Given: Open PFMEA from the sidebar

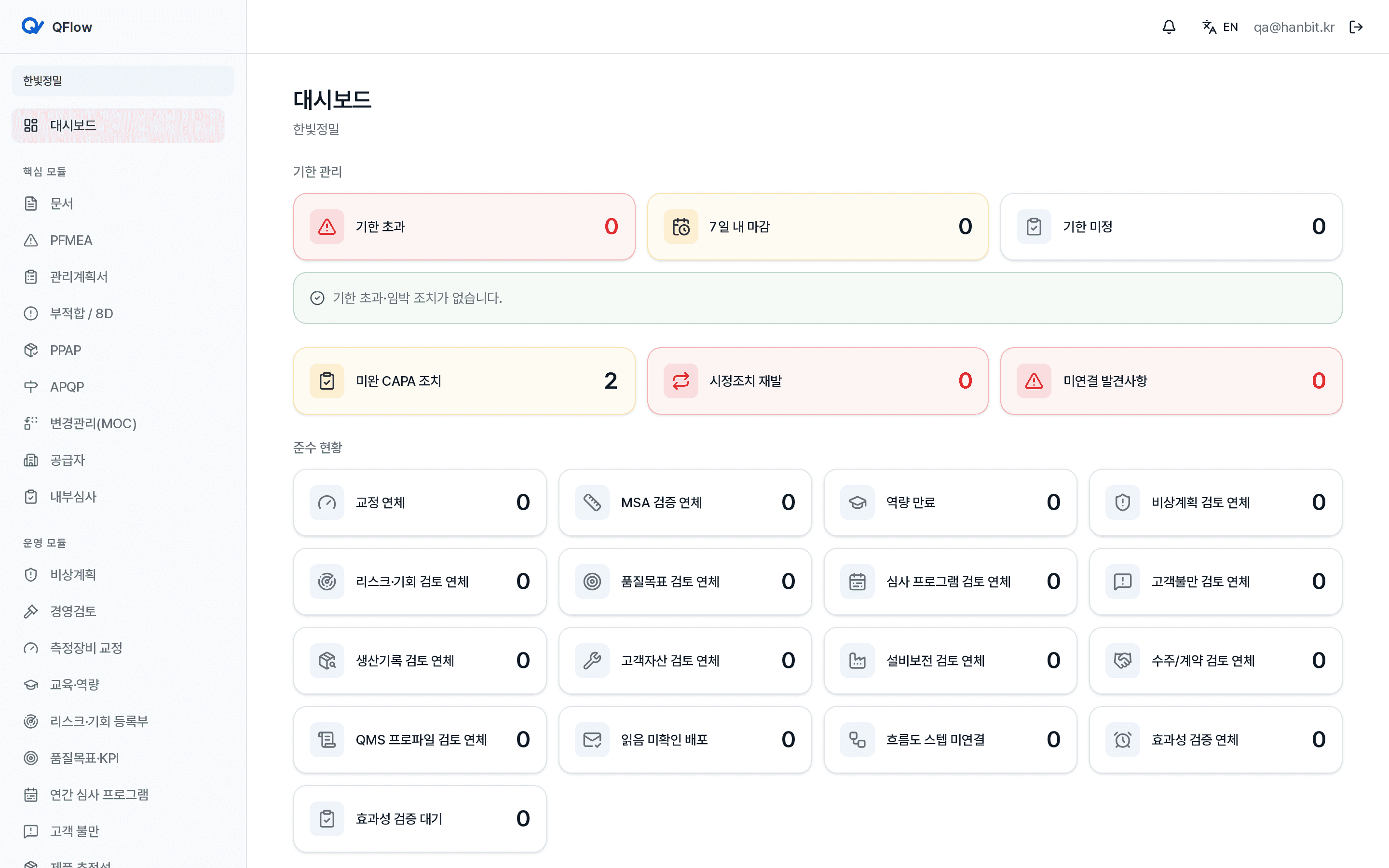Looking at the screenshot, I should point(118,240).
